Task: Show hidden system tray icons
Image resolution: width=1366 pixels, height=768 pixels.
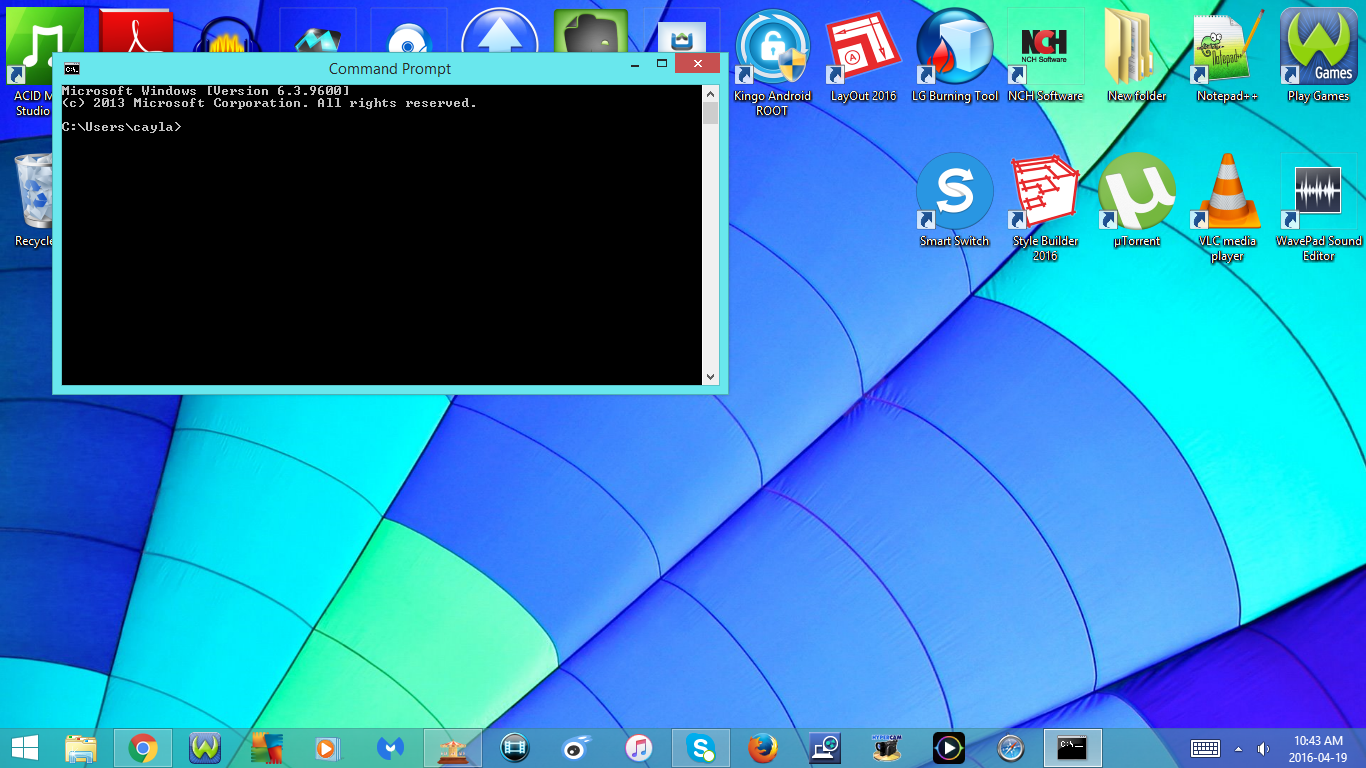Action: [1239, 749]
